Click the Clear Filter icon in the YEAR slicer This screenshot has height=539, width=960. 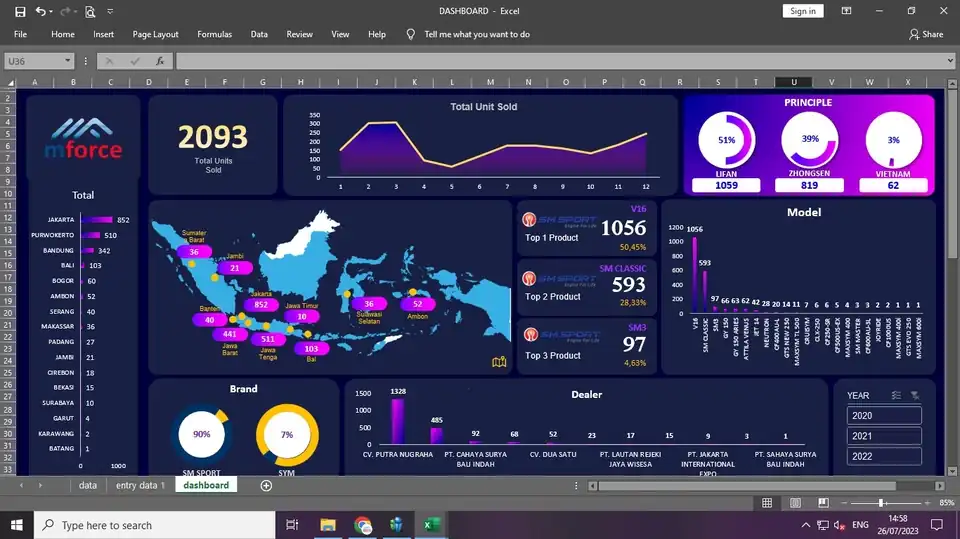point(915,396)
